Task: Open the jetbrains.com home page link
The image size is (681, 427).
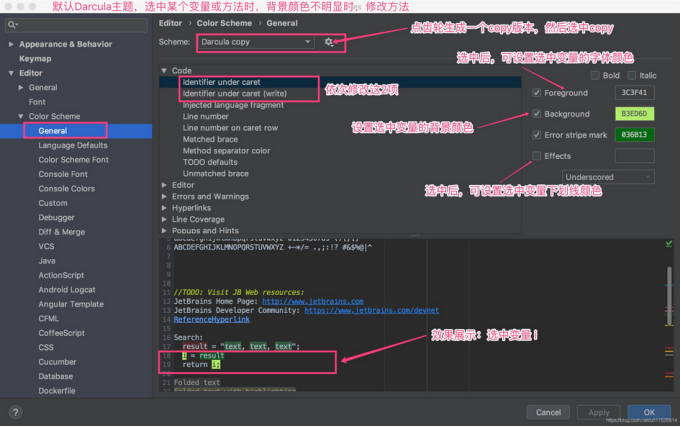Action: (x=313, y=301)
